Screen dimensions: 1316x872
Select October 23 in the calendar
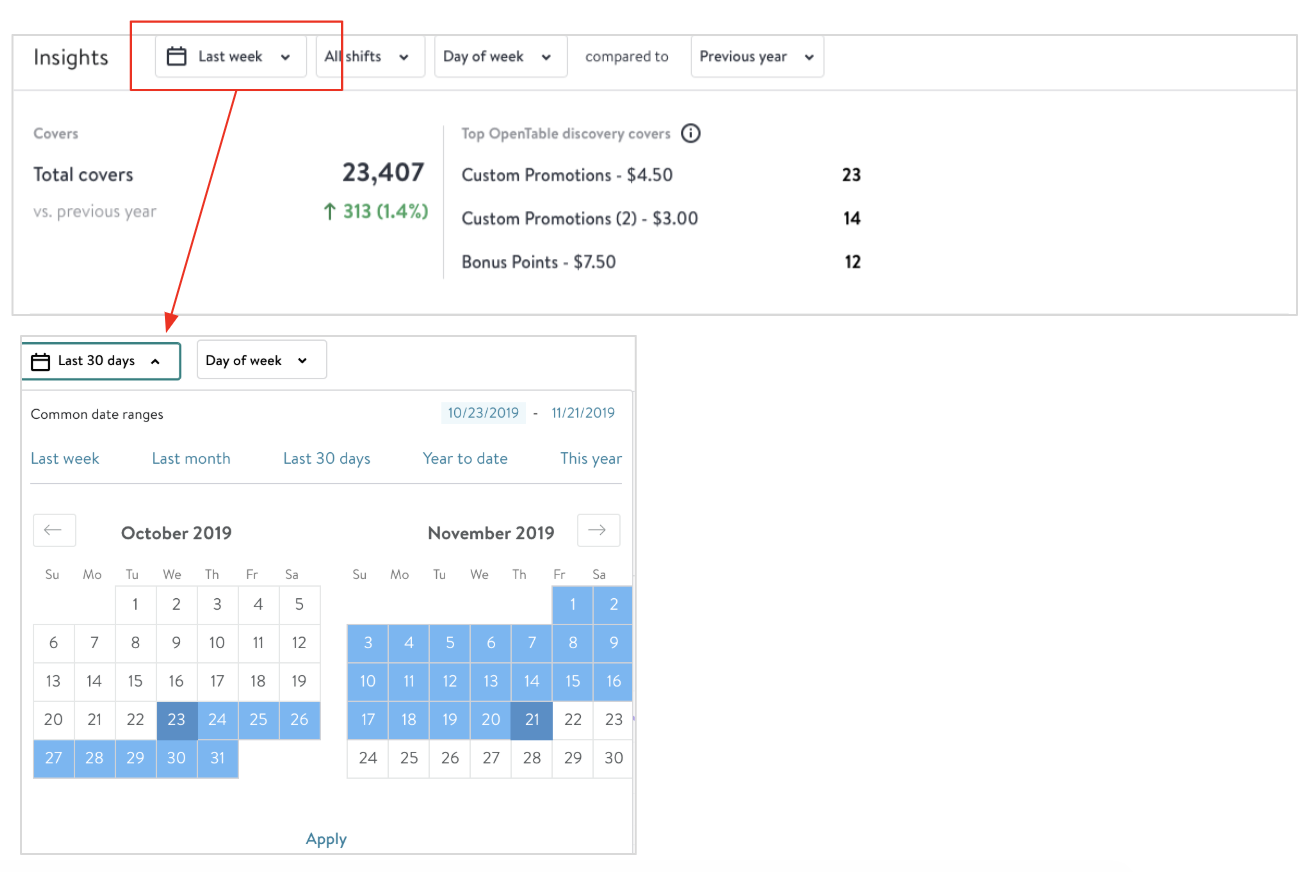pyautogui.click(x=176, y=720)
